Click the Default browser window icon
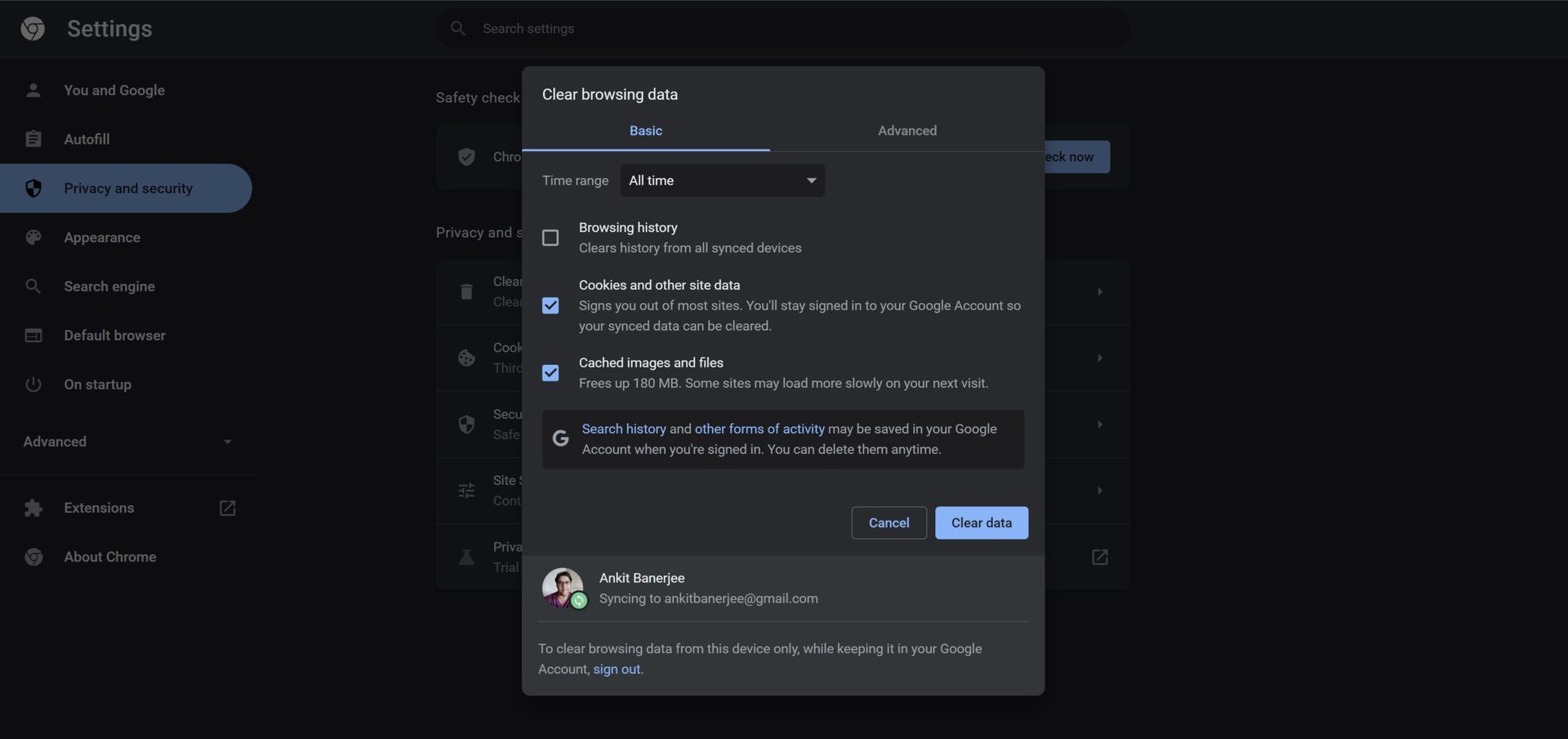Screen dimensions: 1568x739 coord(33,336)
